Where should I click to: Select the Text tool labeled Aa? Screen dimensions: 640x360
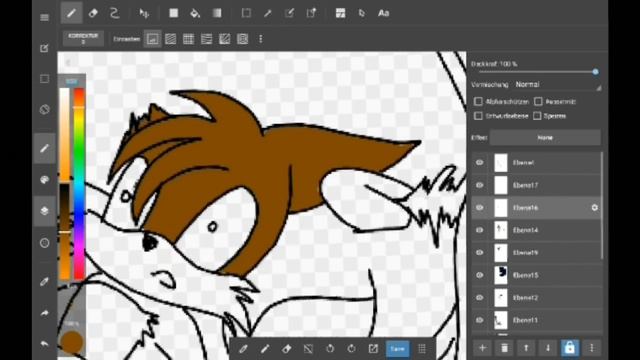(x=384, y=13)
